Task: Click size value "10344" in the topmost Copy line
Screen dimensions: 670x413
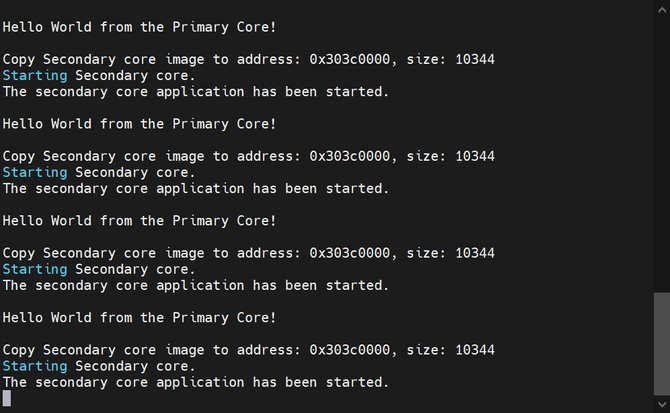Action: pyautogui.click(x=474, y=59)
